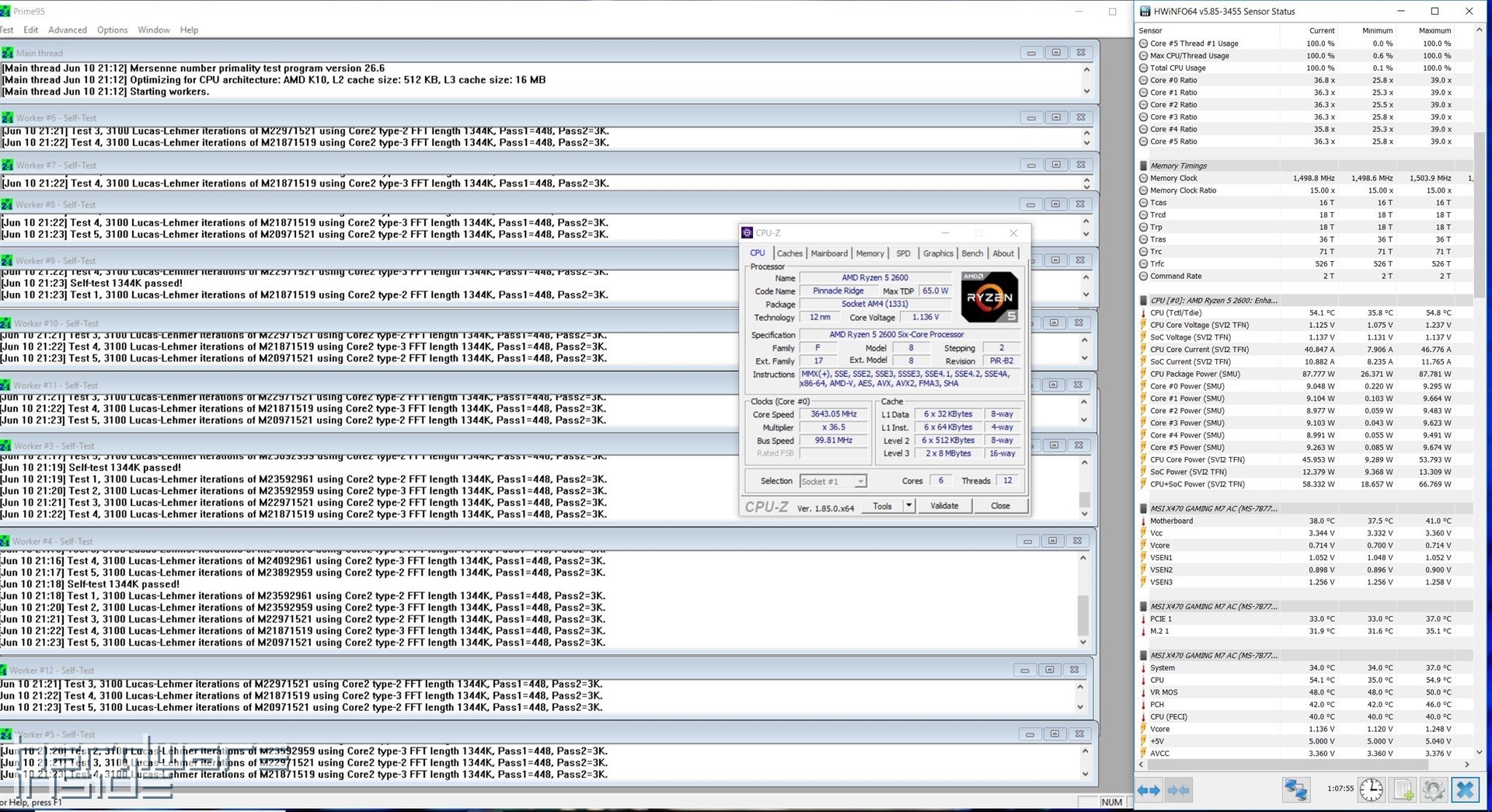Click the Close button in CPU-Z
The width and height of the screenshot is (1492, 812).
click(1000, 506)
